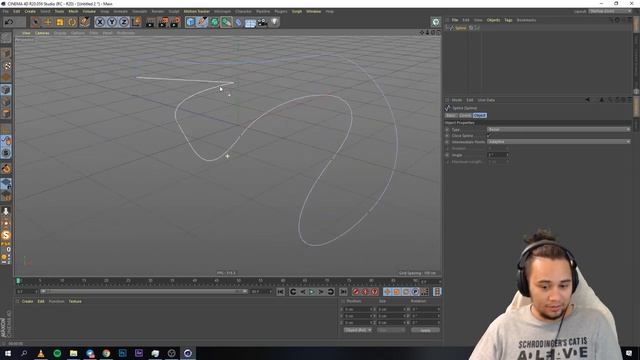Open the Volume menu
The width and height of the screenshot is (640, 360).
pos(89,11)
